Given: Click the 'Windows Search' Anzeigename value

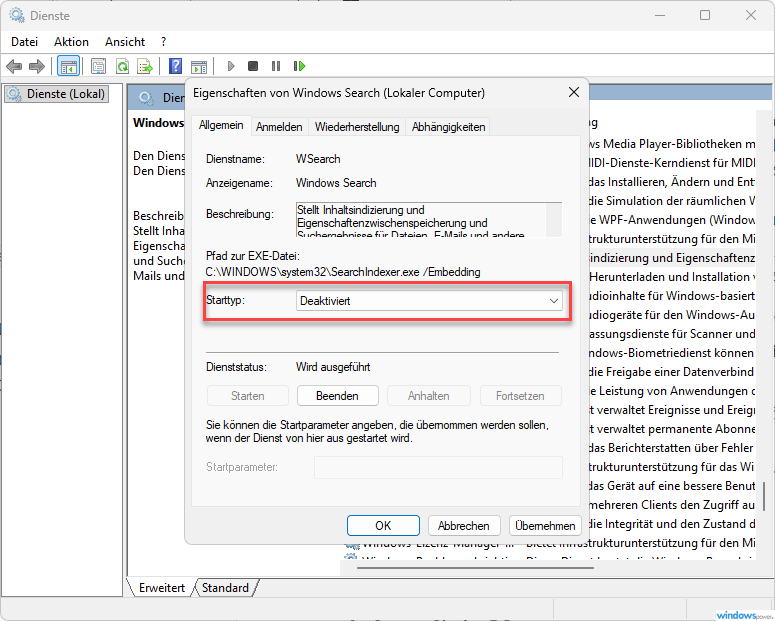Looking at the screenshot, I should [336, 183].
